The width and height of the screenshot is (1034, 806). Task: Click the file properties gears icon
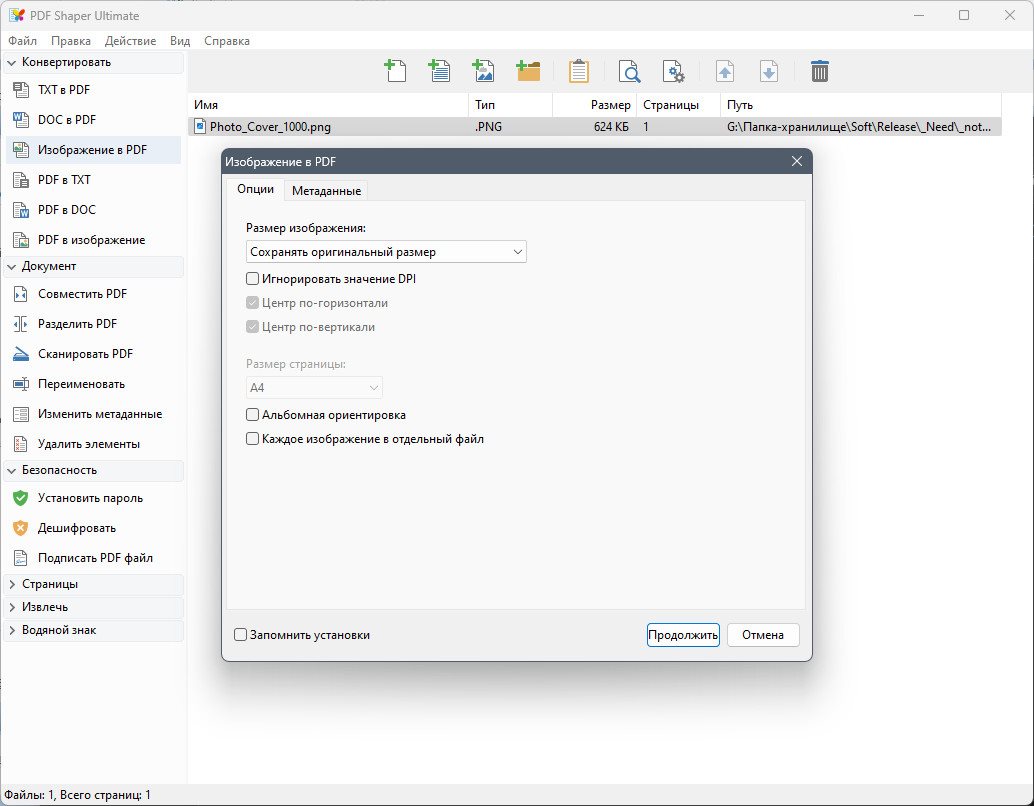pyautogui.click(x=673, y=71)
